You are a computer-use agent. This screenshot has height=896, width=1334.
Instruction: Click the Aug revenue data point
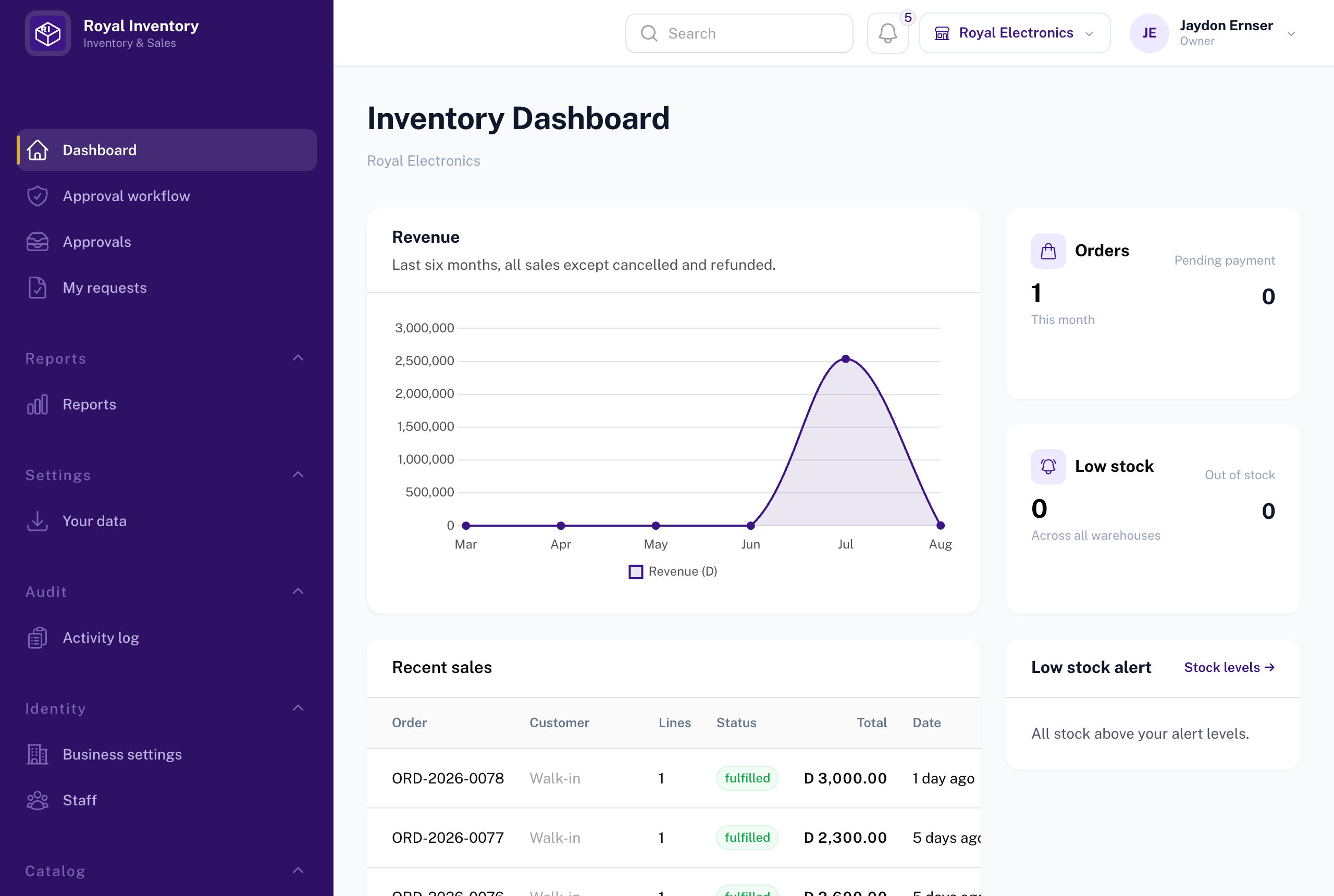tap(941, 525)
